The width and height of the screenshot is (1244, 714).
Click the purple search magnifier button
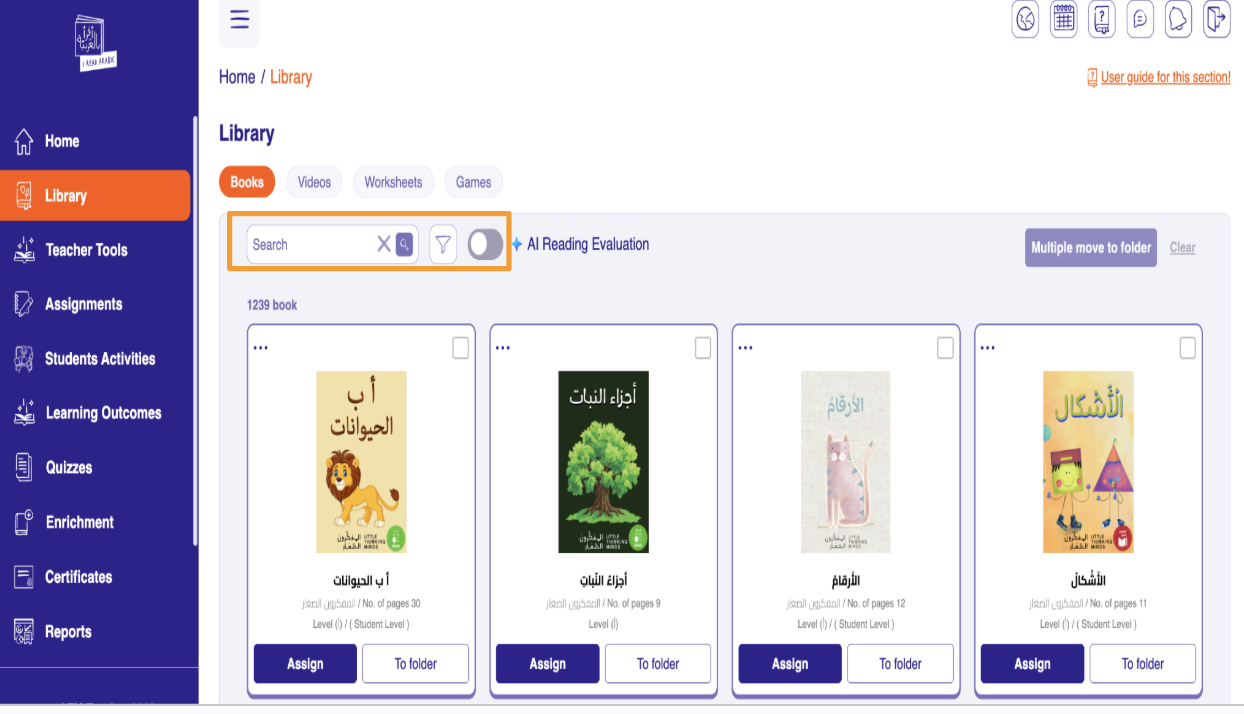404,244
